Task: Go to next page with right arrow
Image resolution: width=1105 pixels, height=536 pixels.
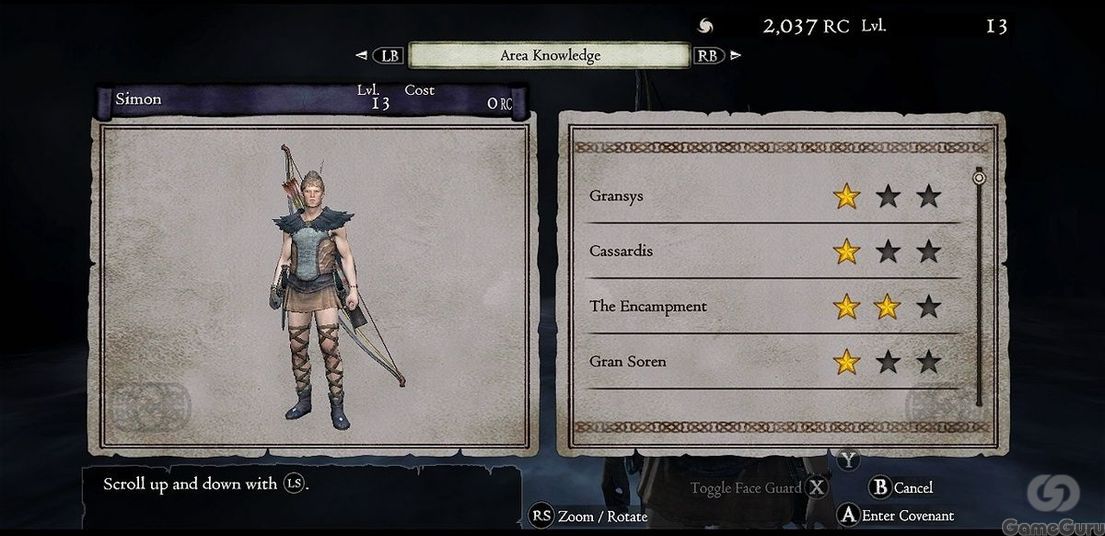Action: 736,55
